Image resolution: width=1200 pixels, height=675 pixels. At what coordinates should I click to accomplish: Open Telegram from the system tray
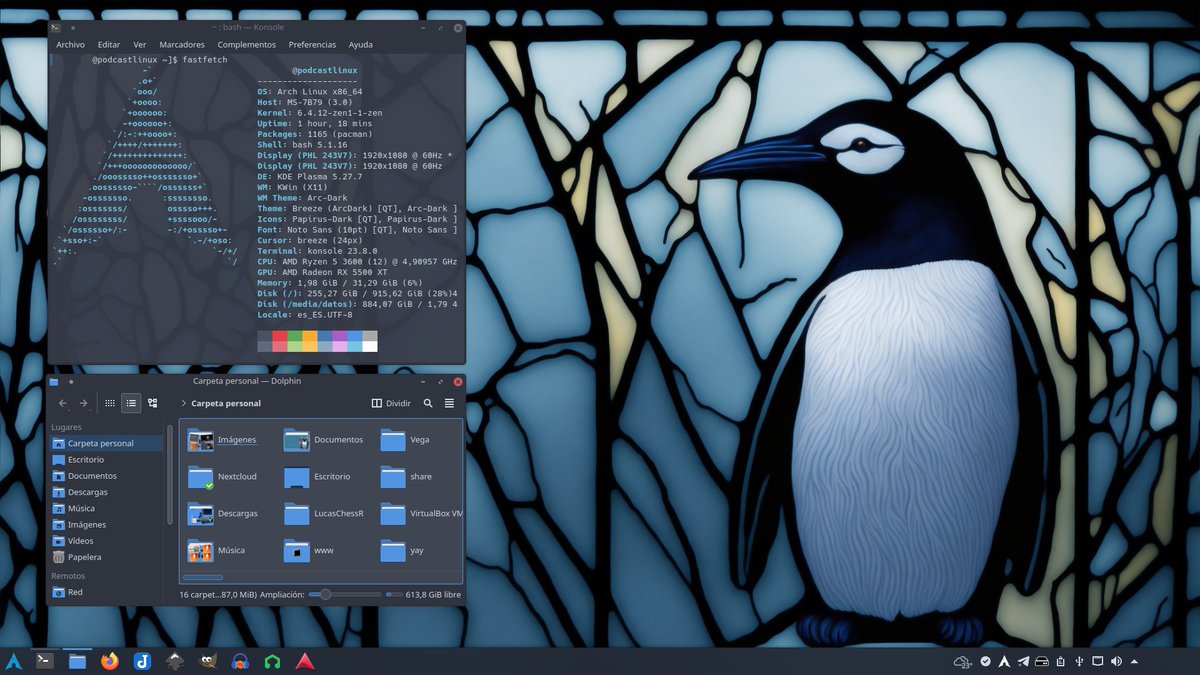1022,661
